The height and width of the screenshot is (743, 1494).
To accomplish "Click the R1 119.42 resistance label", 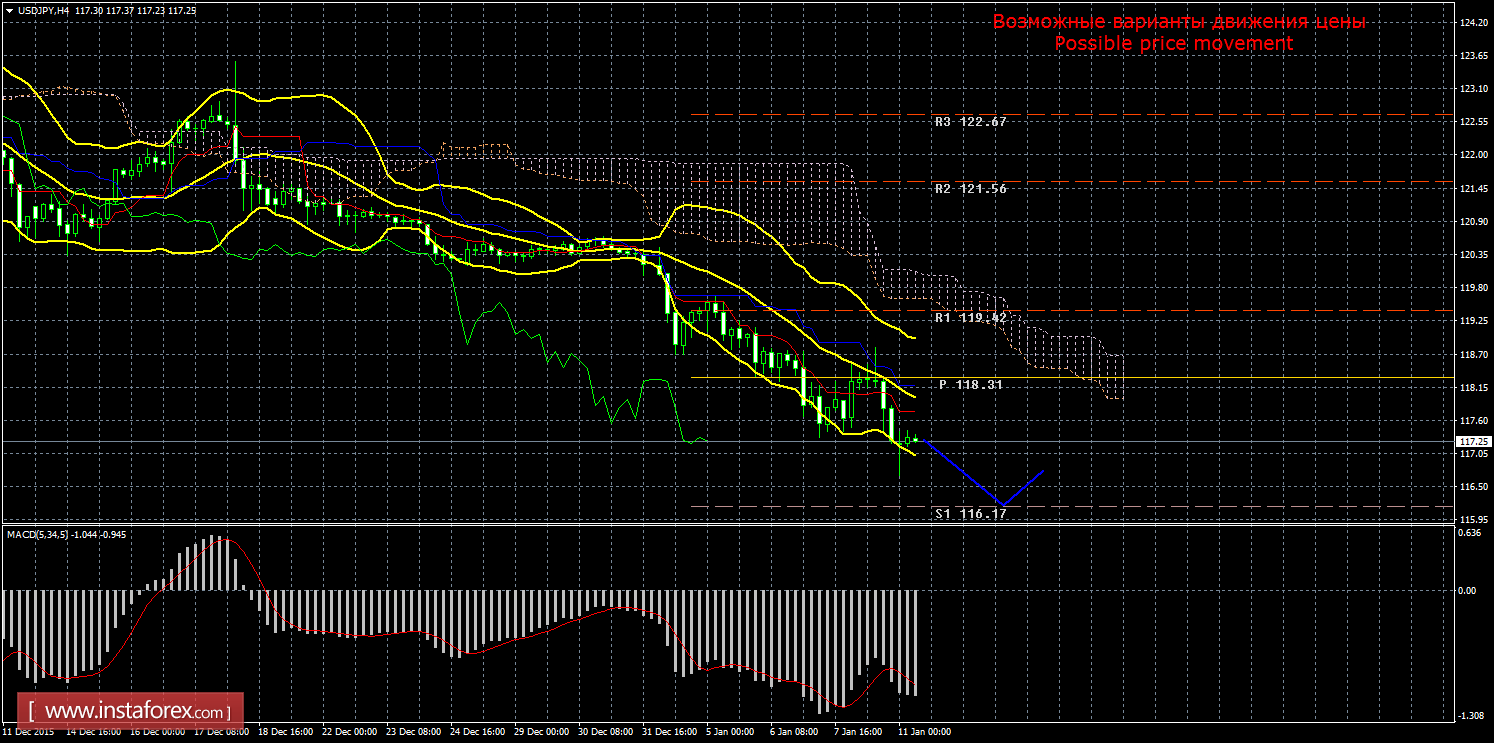I will pos(970,318).
